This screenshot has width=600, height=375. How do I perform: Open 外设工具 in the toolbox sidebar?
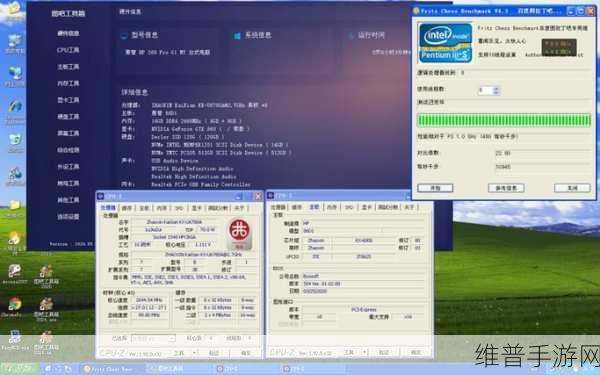pyautogui.click(x=68, y=166)
